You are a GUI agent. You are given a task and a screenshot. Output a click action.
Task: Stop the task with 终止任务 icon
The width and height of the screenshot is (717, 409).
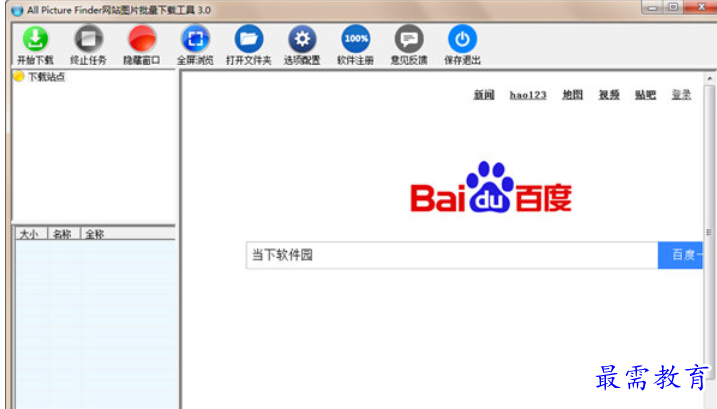pyautogui.click(x=88, y=39)
